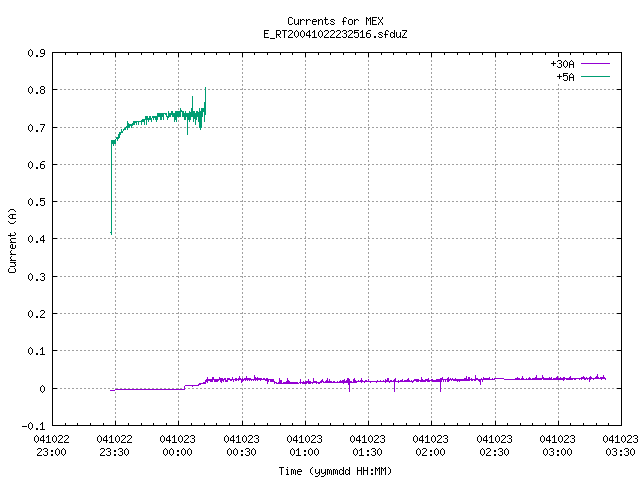
Task: Click the x-axis label 041023 00:00
Action: [178, 446]
